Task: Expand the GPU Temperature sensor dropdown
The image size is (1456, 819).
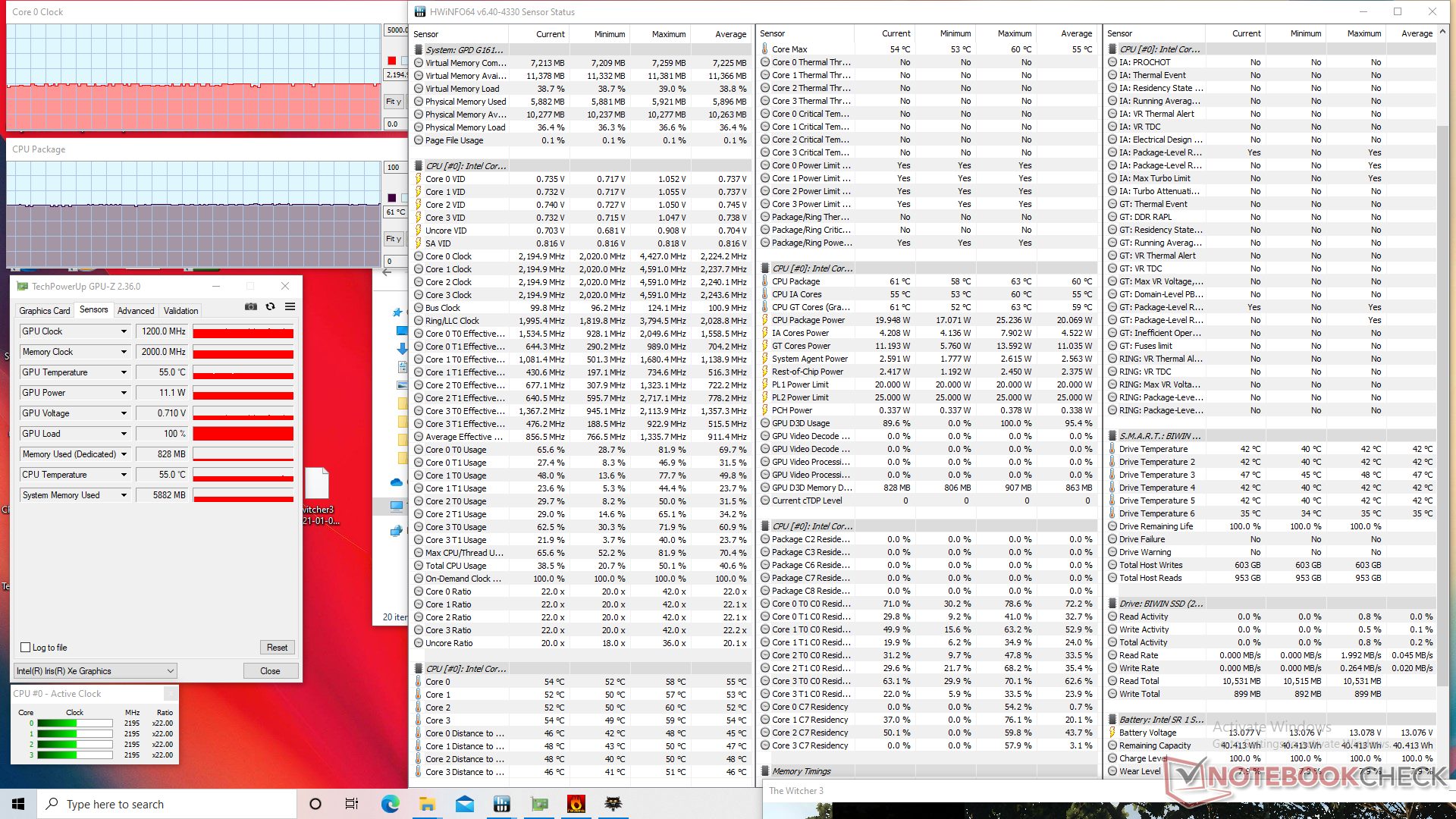Action: coord(124,372)
